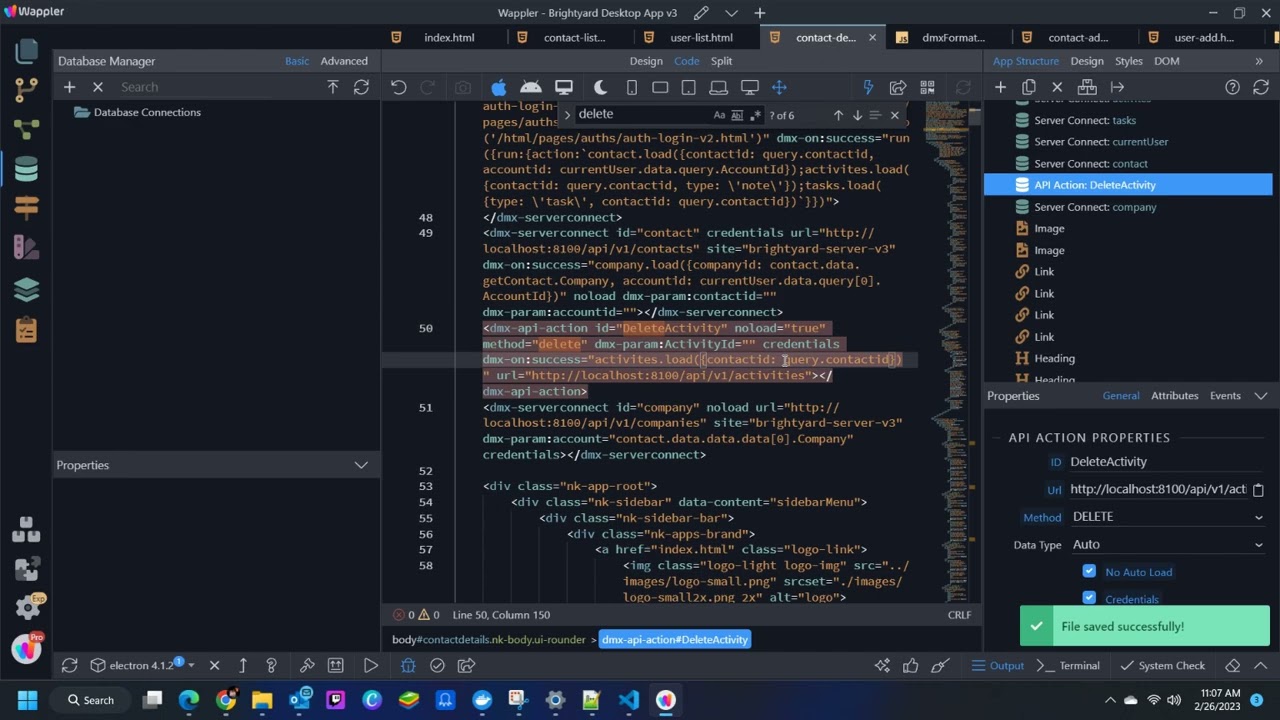Open the Data Type Auto dropdown
This screenshot has width=1280, height=720.
(x=1167, y=545)
